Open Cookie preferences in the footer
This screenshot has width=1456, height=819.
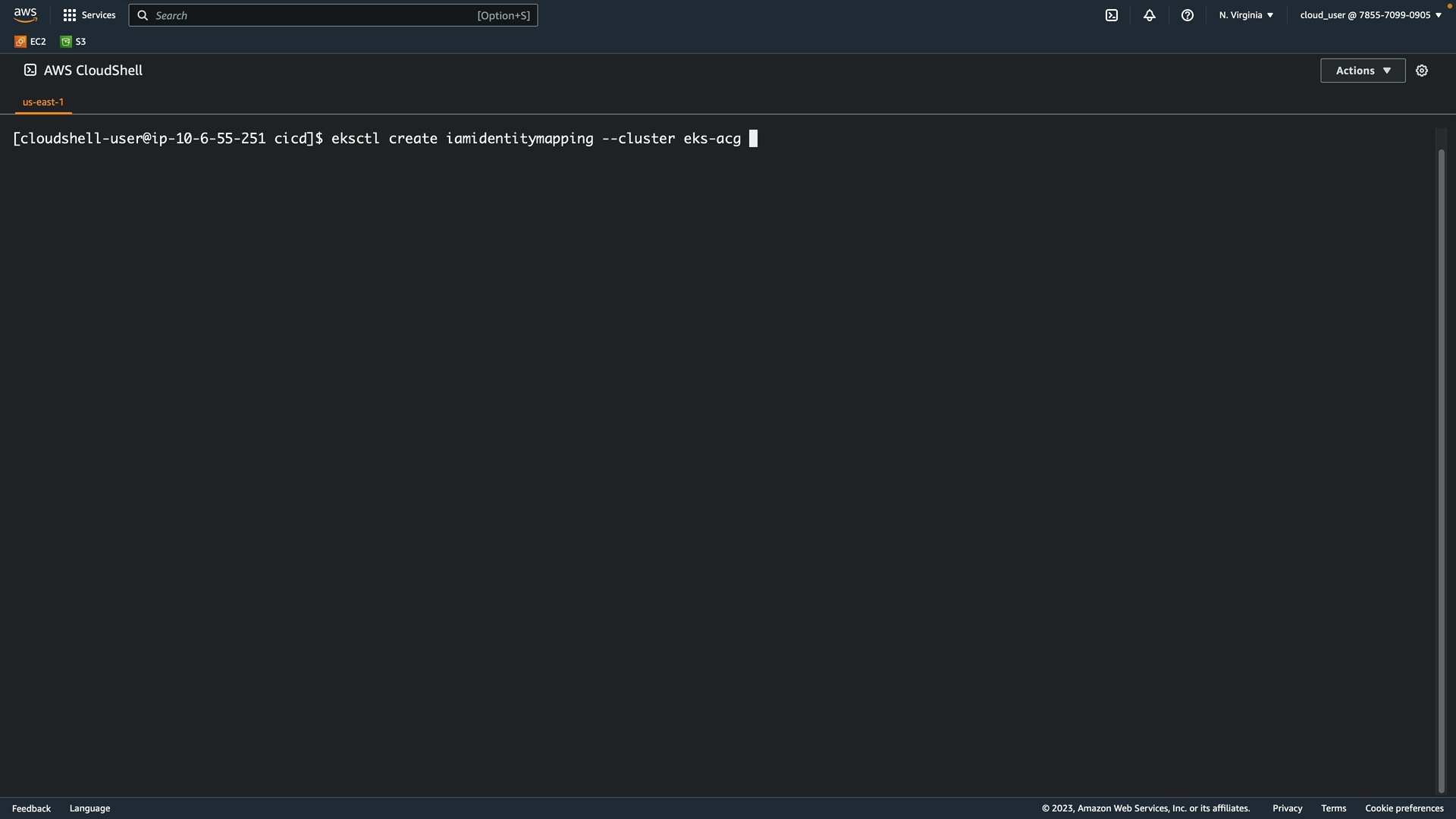coord(1404,808)
